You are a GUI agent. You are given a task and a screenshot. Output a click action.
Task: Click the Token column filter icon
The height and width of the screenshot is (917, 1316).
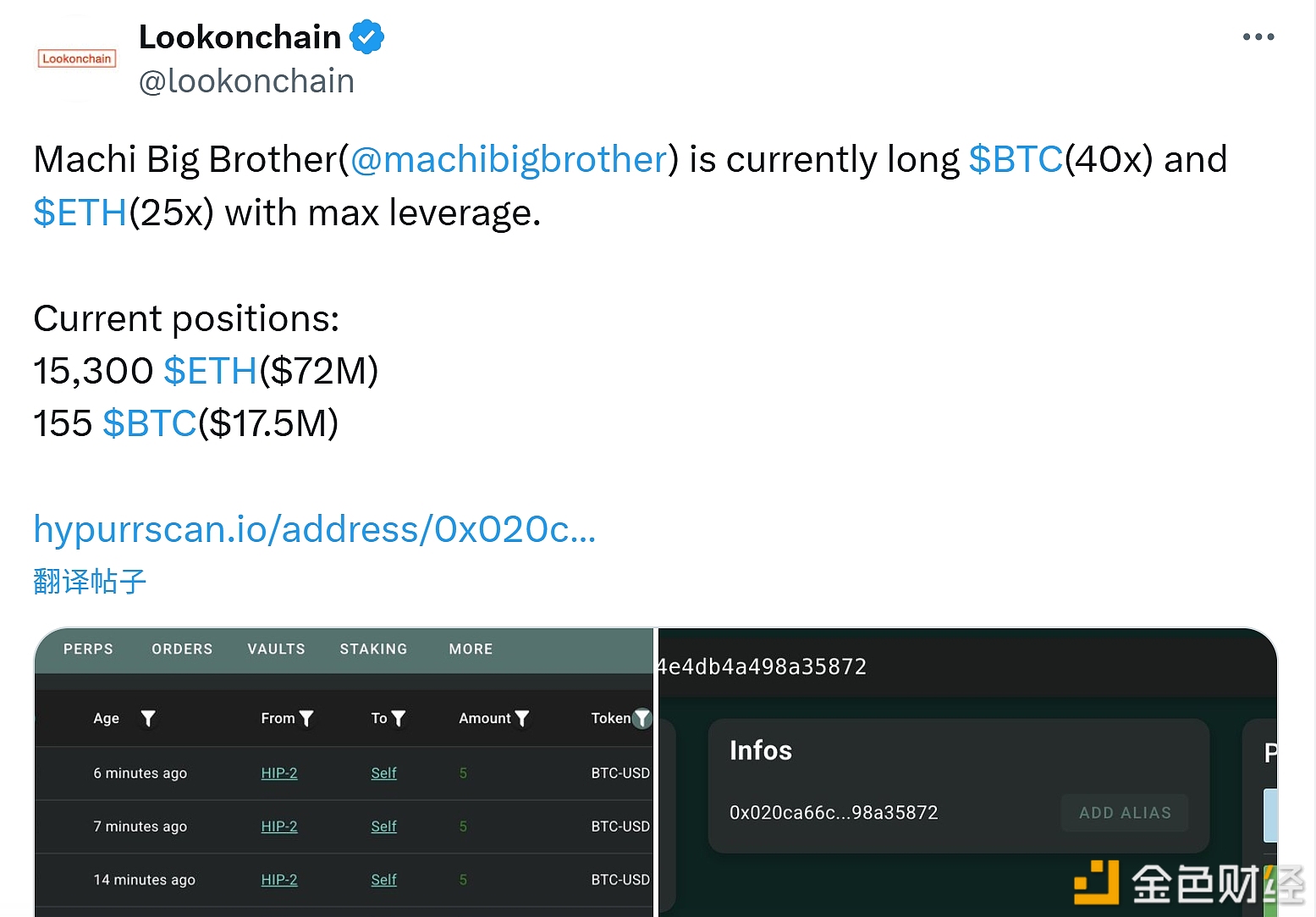642,718
